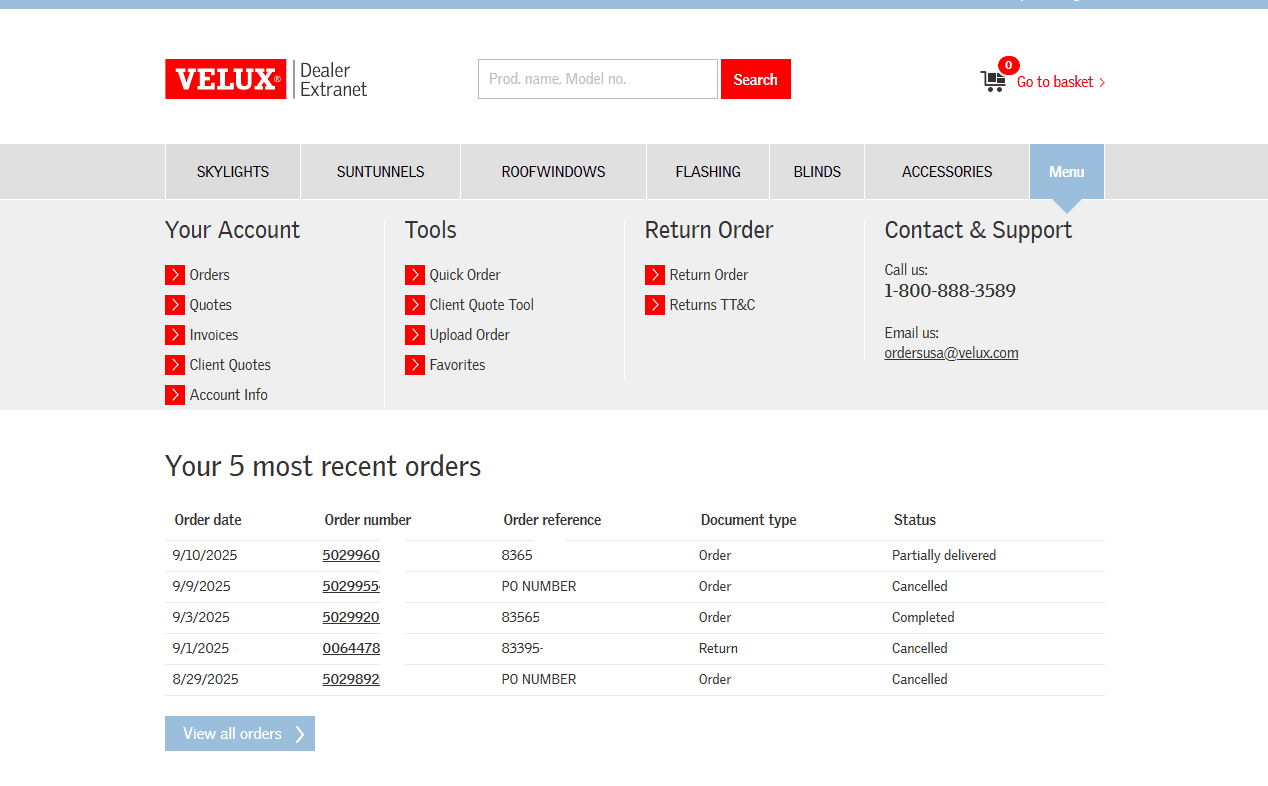The height and width of the screenshot is (786, 1268).
Task: Click the Document type column header
Action: pos(749,520)
